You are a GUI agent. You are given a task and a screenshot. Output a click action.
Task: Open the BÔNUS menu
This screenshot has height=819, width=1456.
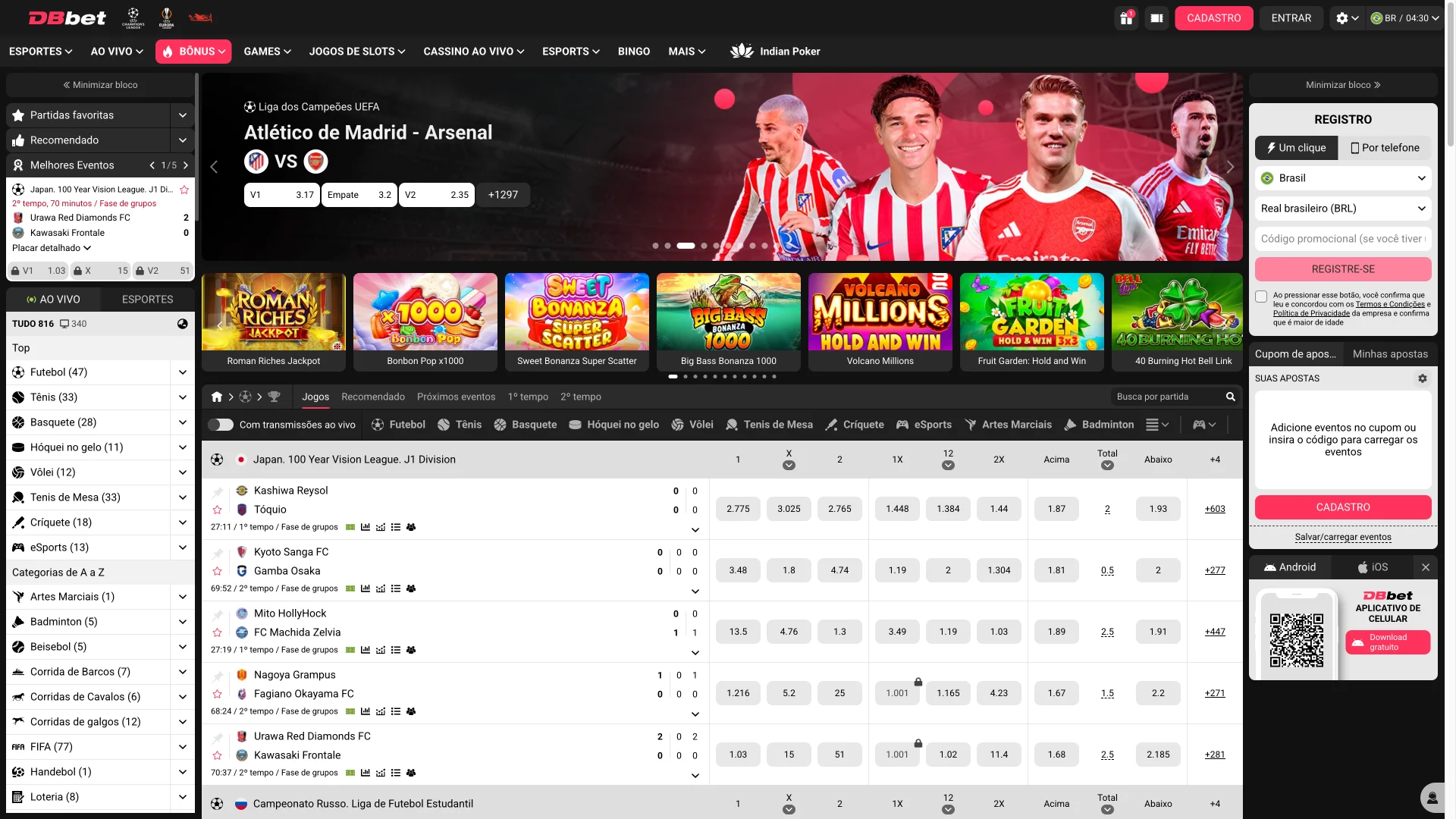[x=193, y=52]
